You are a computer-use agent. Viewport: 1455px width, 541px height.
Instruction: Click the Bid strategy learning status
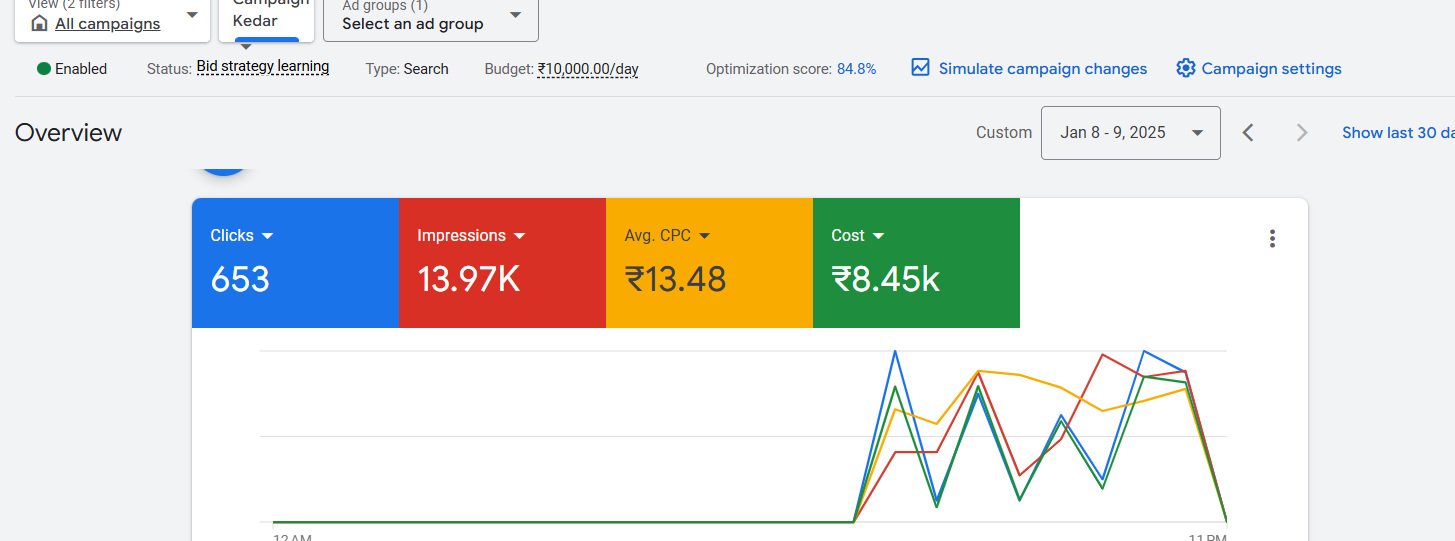tap(262, 67)
